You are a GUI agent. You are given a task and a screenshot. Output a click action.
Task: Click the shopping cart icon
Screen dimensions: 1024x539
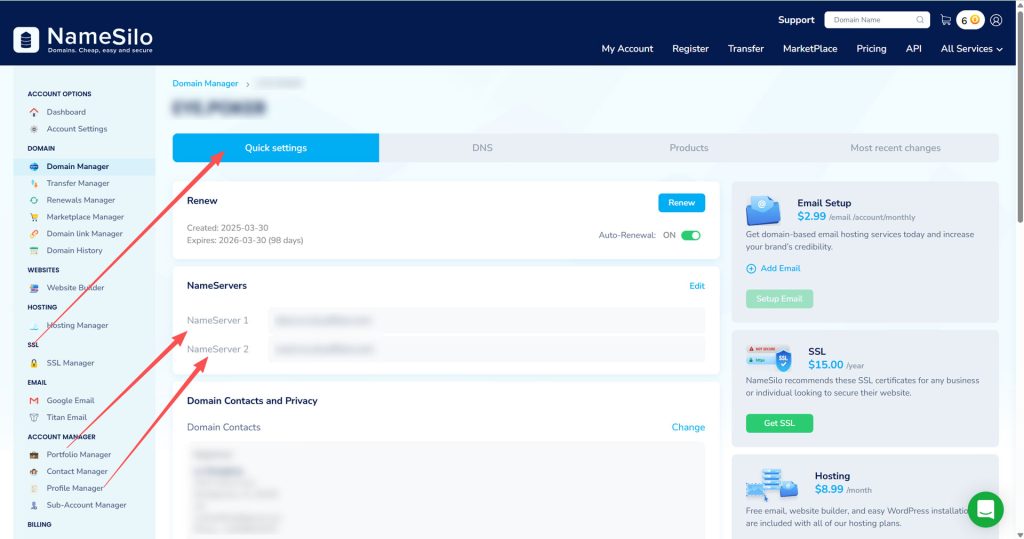coord(945,20)
